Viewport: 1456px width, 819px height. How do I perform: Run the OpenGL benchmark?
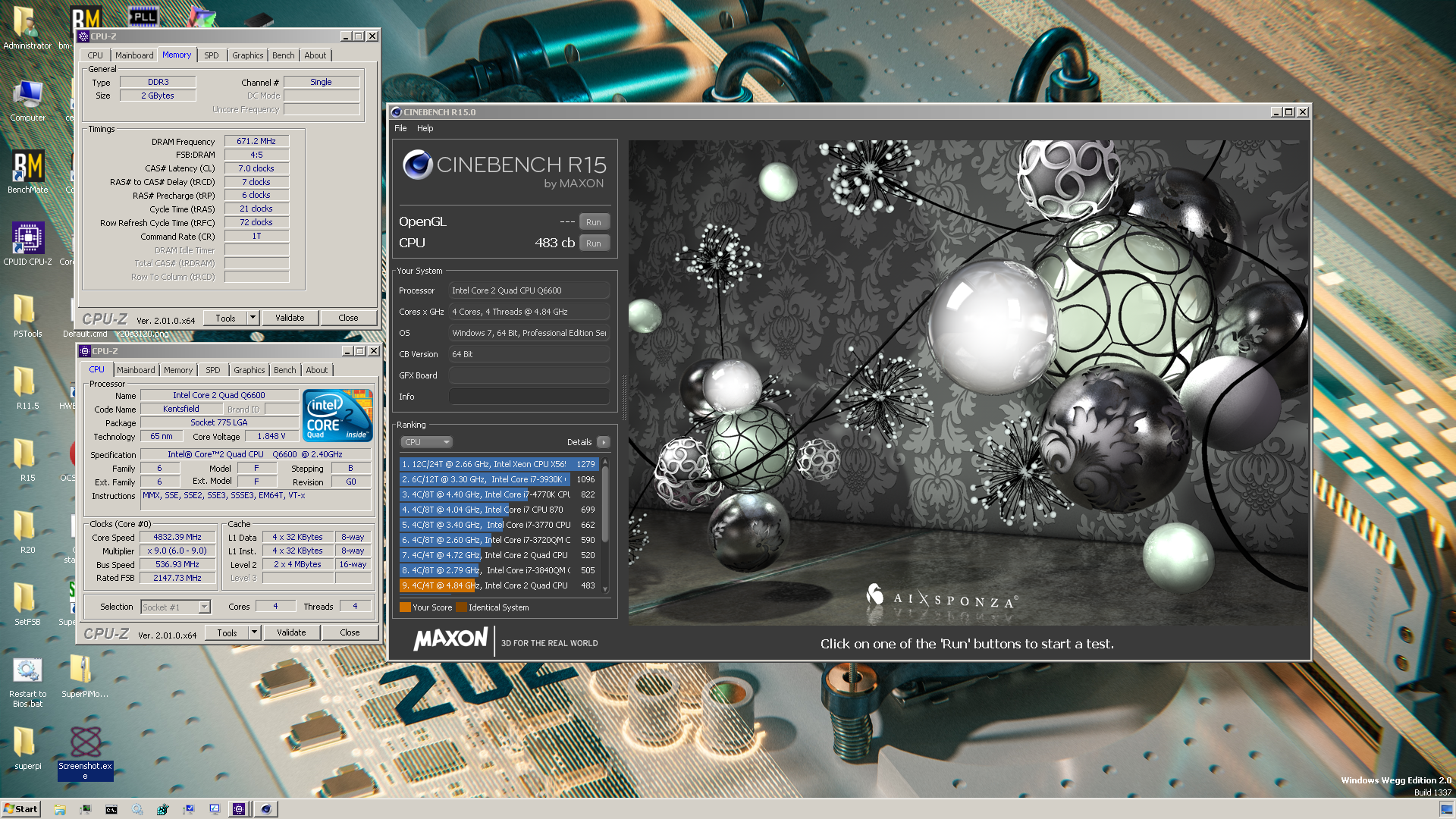coord(594,222)
